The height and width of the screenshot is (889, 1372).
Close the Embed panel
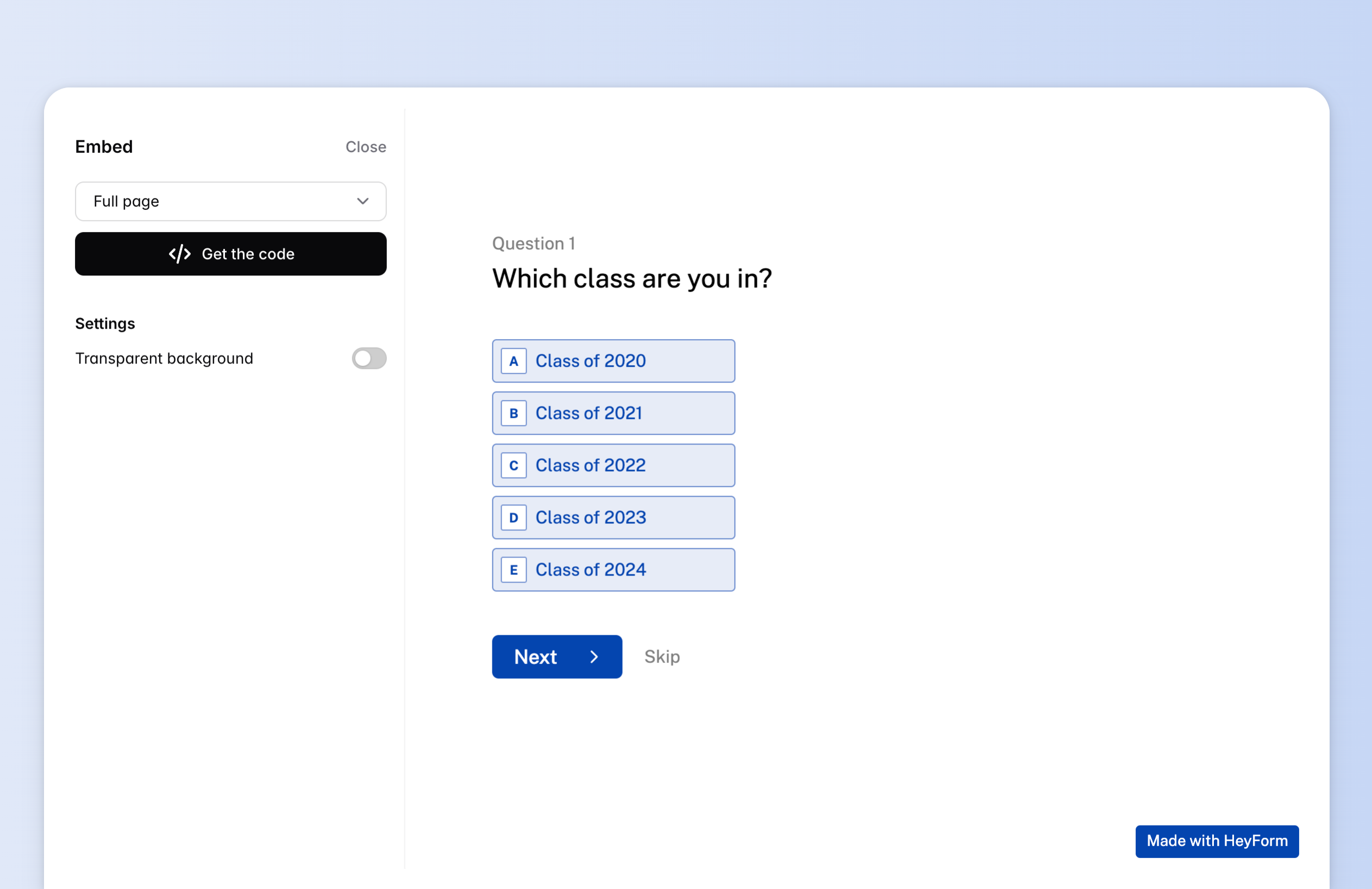366,147
